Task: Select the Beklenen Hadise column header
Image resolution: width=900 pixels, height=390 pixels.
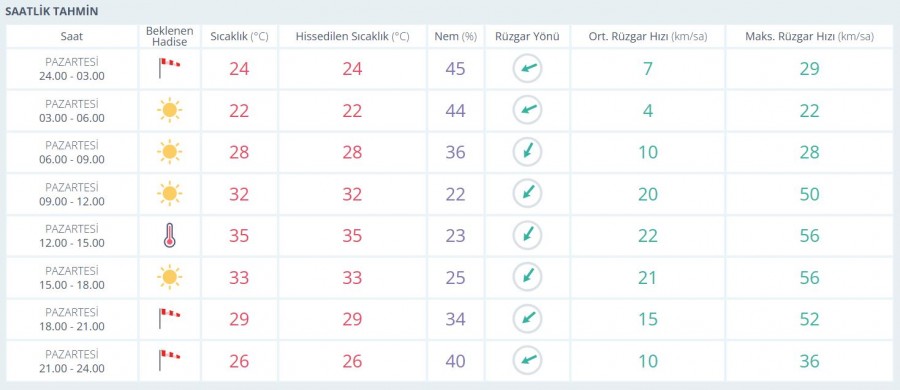Action: 169,36
